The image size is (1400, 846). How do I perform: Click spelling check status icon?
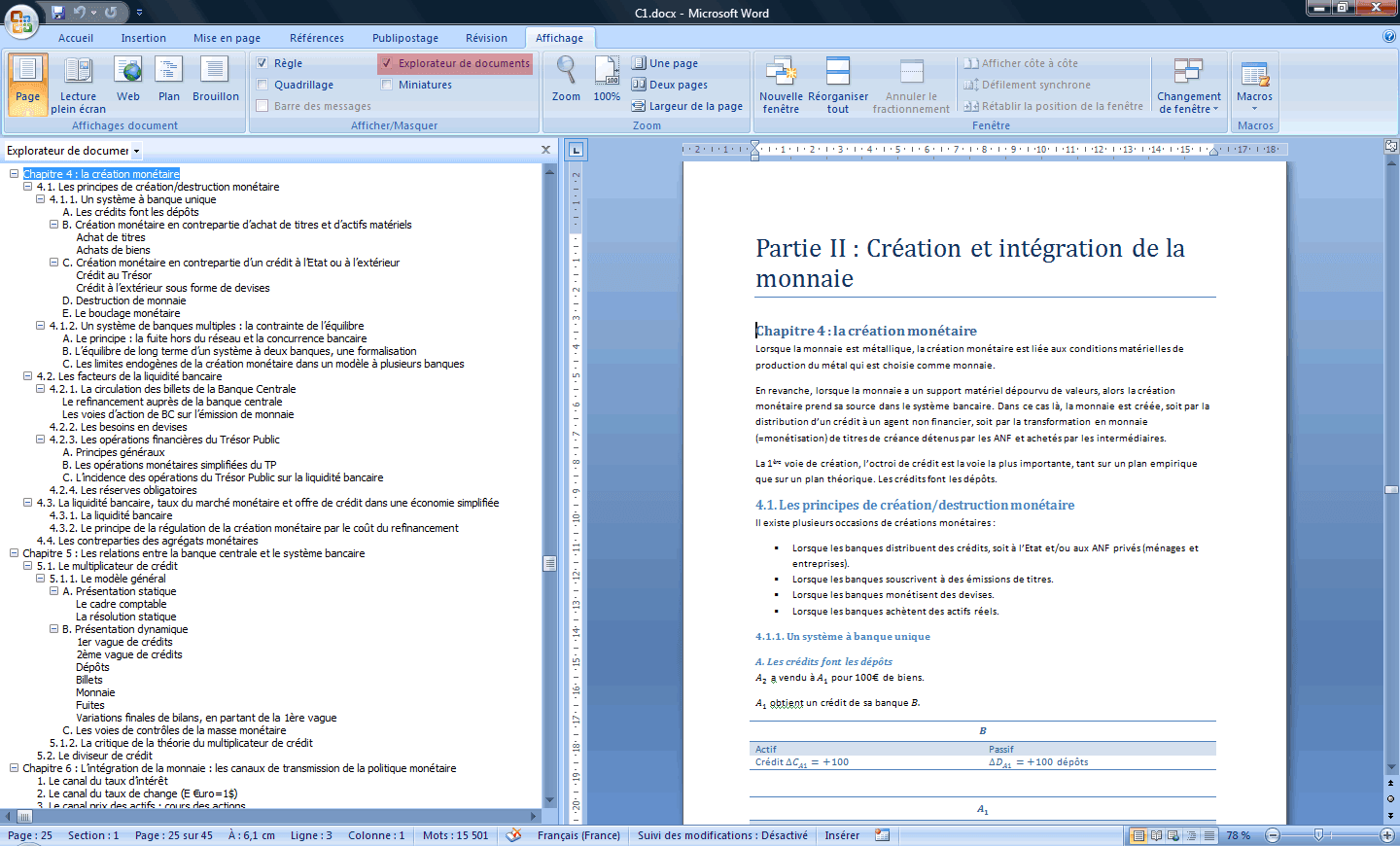tap(514, 835)
